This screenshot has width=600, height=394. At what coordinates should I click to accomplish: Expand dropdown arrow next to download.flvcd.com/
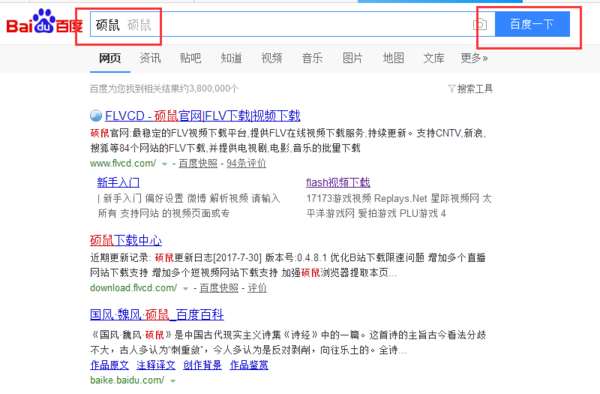[186, 288]
